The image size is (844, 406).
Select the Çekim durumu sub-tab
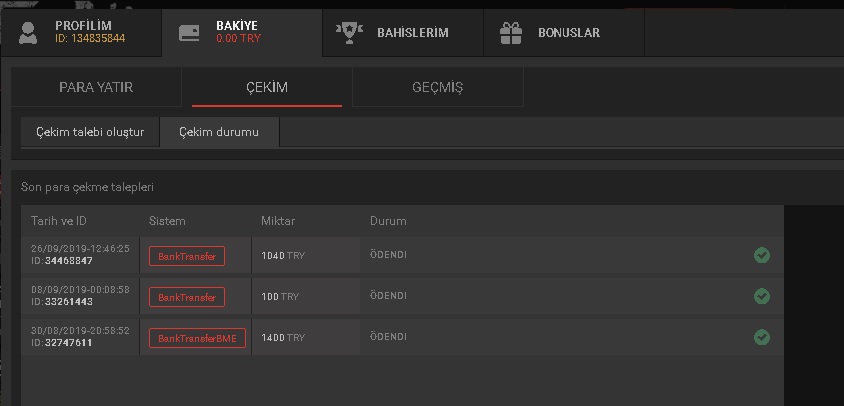219,132
